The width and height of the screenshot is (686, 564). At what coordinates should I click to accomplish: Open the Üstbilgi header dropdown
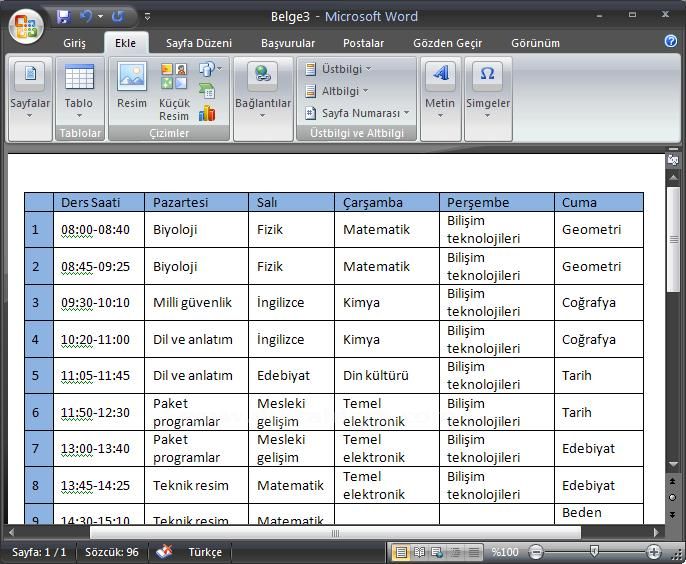(339, 69)
